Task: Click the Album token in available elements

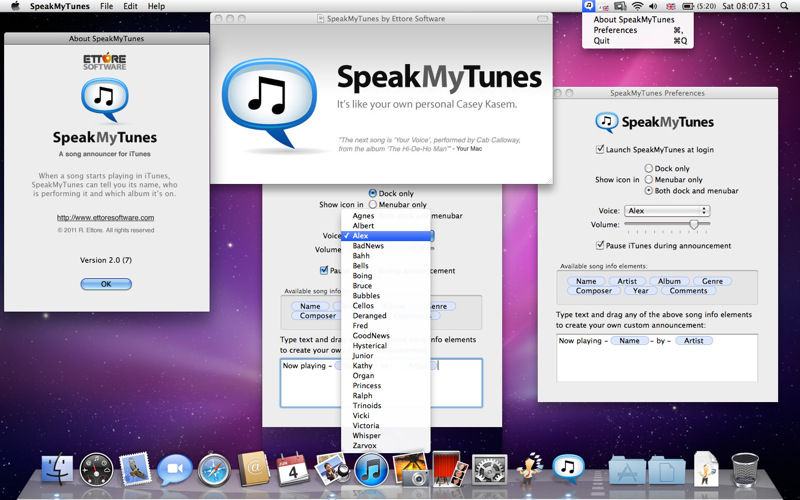Action: 669,281
